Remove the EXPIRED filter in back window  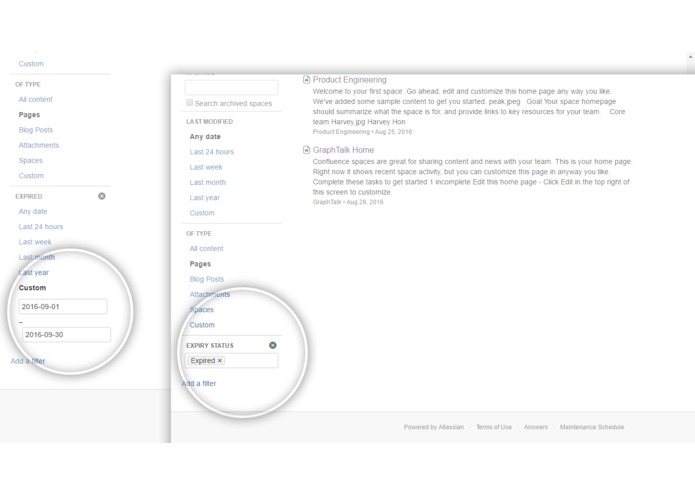[x=102, y=196]
